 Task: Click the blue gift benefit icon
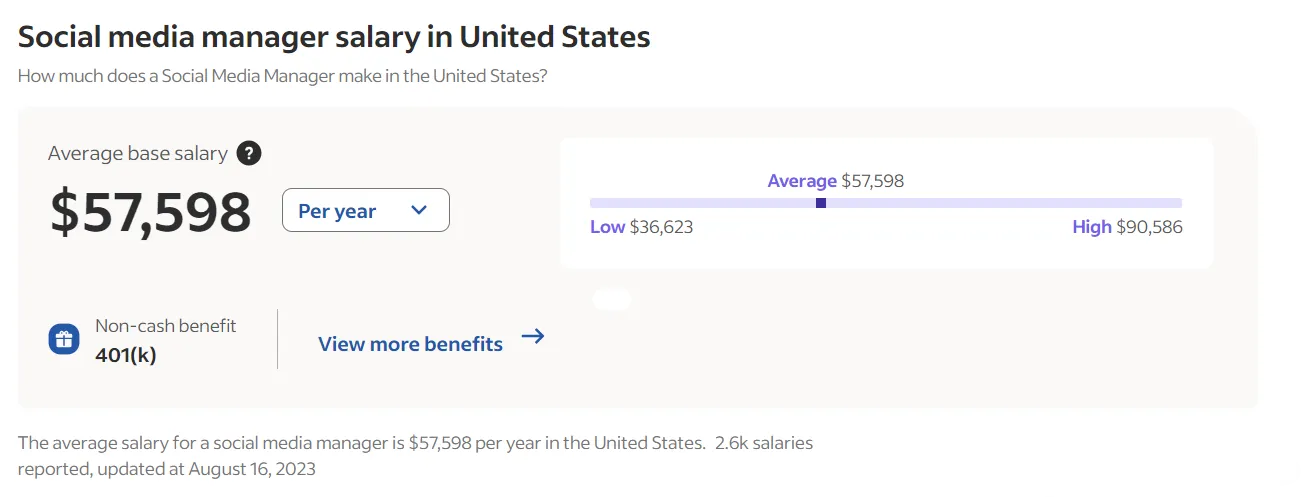[x=64, y=339]
